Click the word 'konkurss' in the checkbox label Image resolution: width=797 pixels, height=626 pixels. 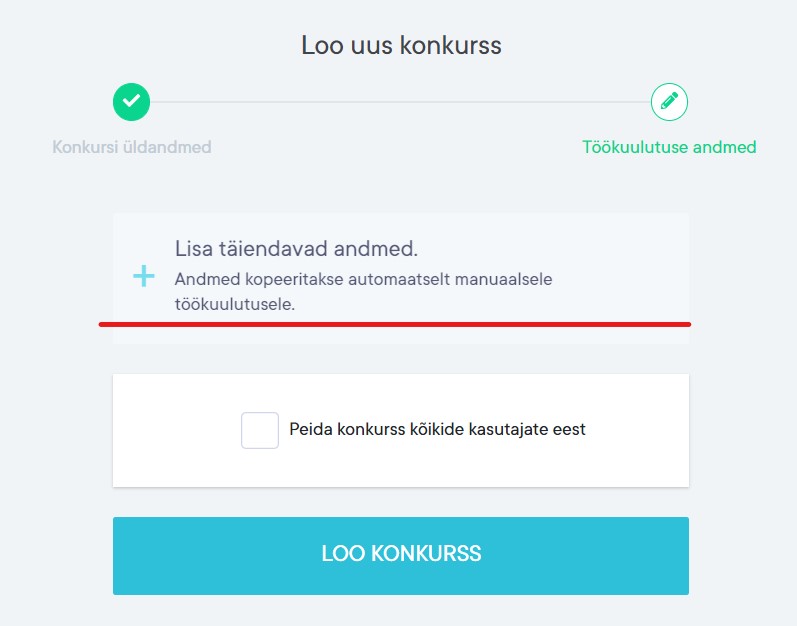tap(368, 430)
